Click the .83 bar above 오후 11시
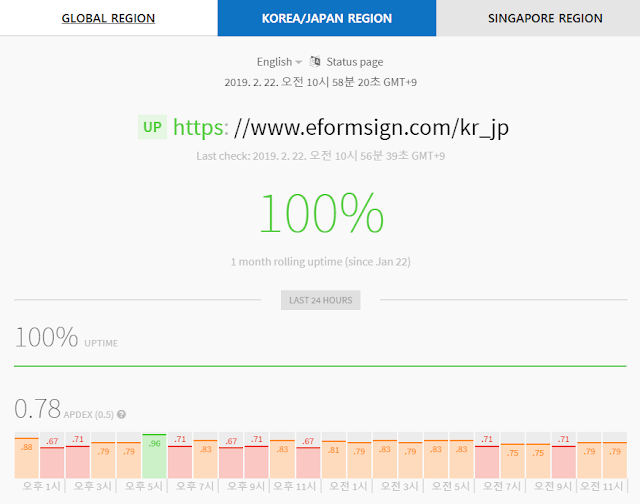Screen dimensions: 640x504 pos(282,459)
